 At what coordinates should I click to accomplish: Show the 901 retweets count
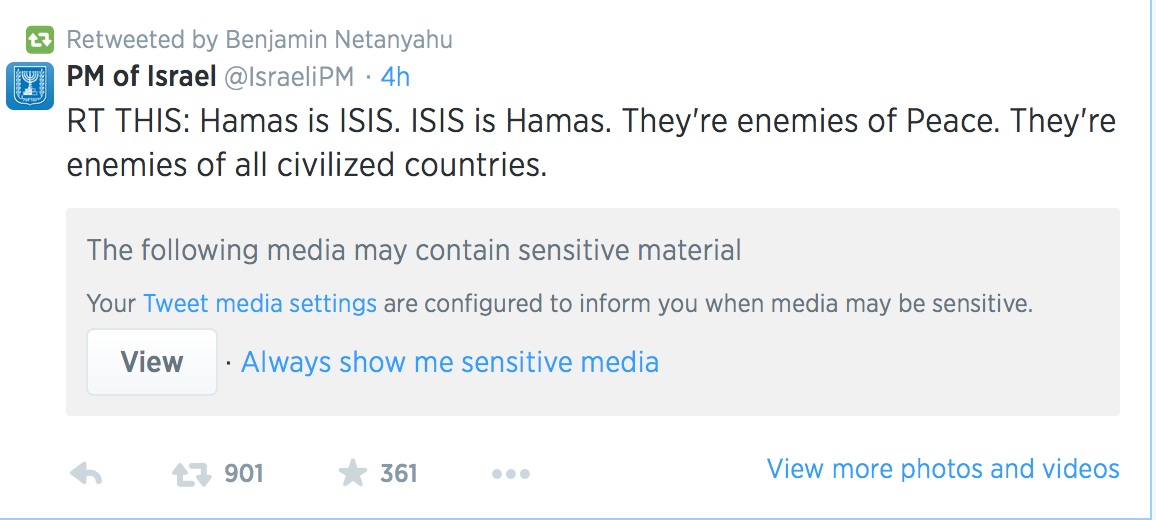tap(243, 473)
